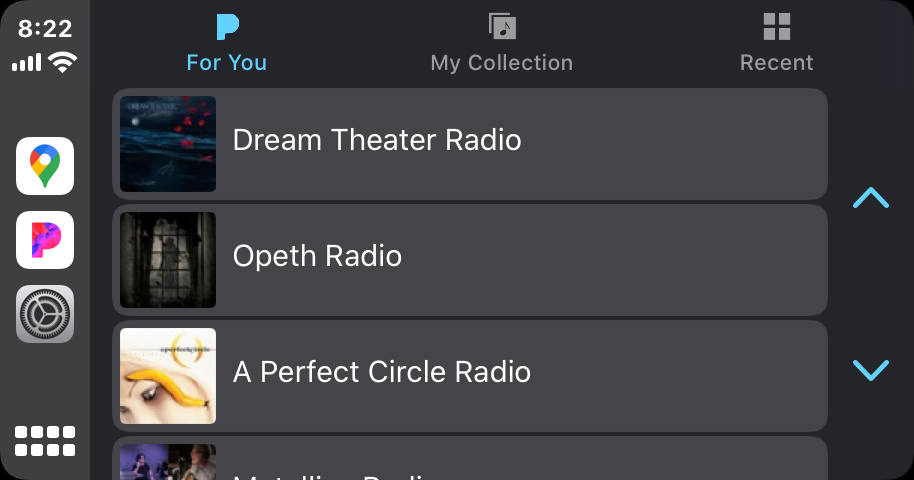Open the Pandora app icon in sidebar
914x480 pixels.
point(45,240)
